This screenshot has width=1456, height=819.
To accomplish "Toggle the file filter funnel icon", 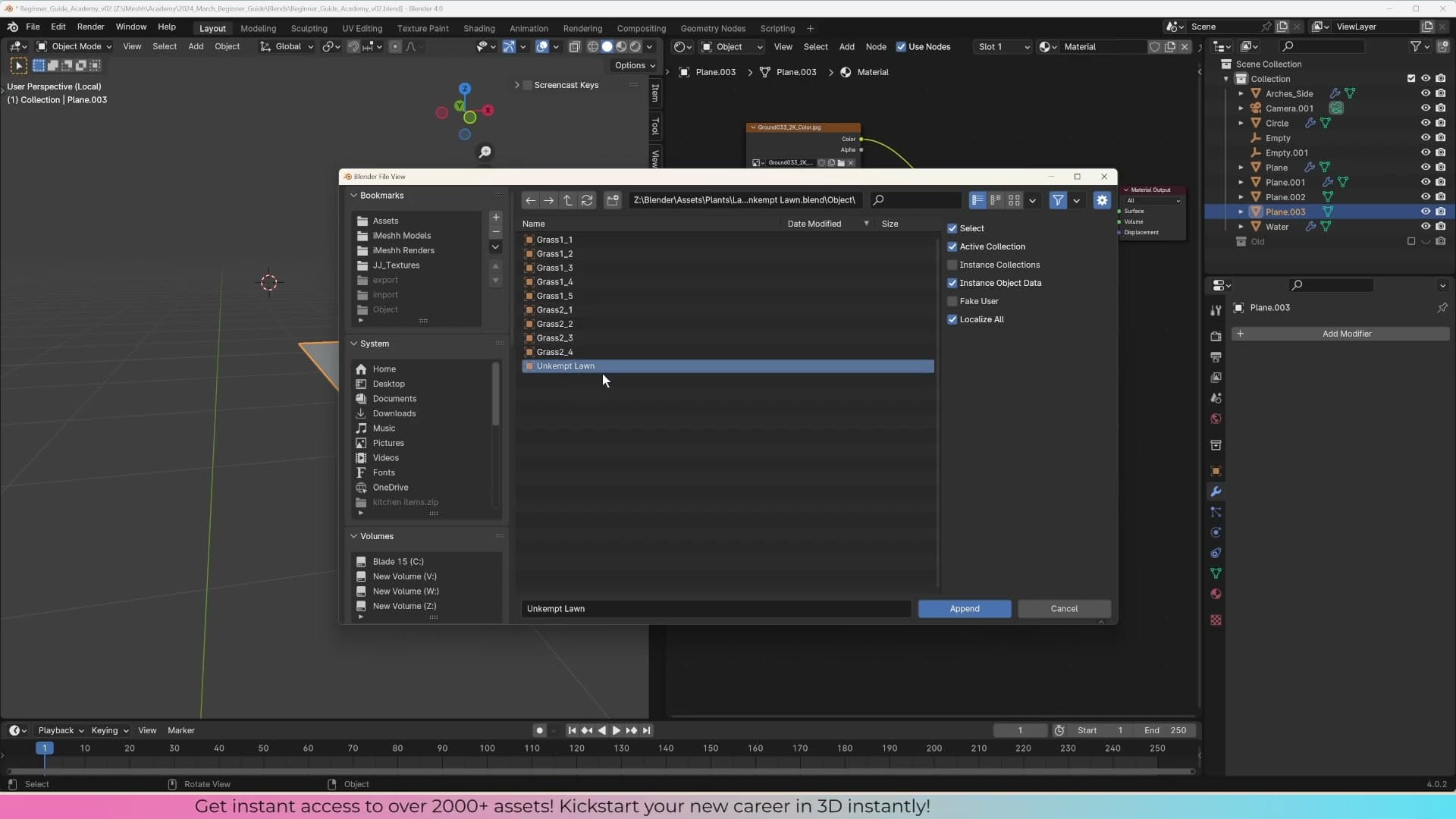I will (1058, 200).
